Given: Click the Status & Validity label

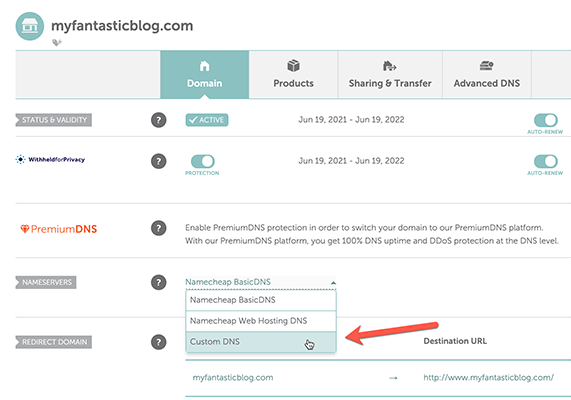Looking at the screenshot, I should (x=54, y=120).
